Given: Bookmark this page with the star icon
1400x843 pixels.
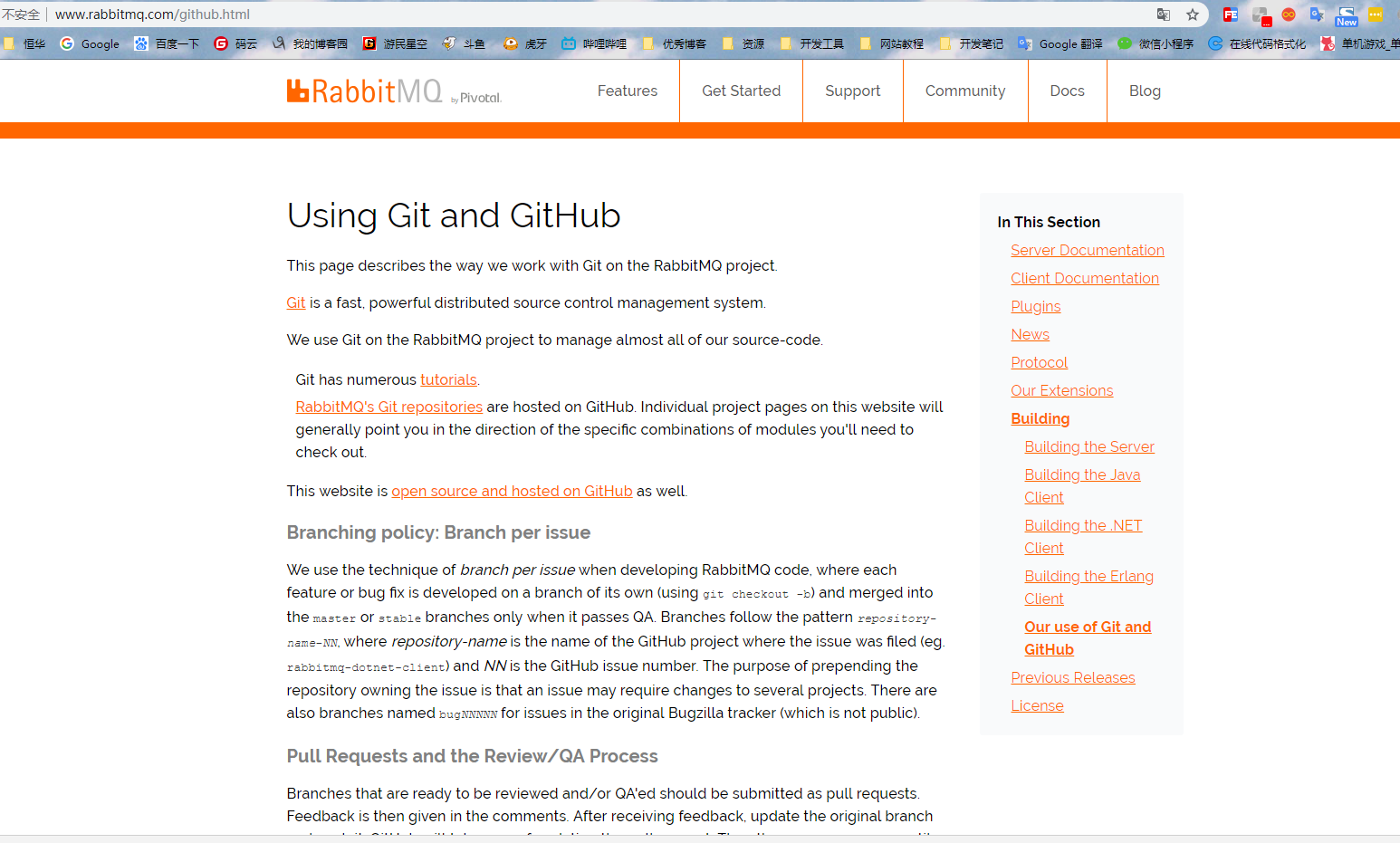Looking at the screenshot, I should (x=1193, y=14).
